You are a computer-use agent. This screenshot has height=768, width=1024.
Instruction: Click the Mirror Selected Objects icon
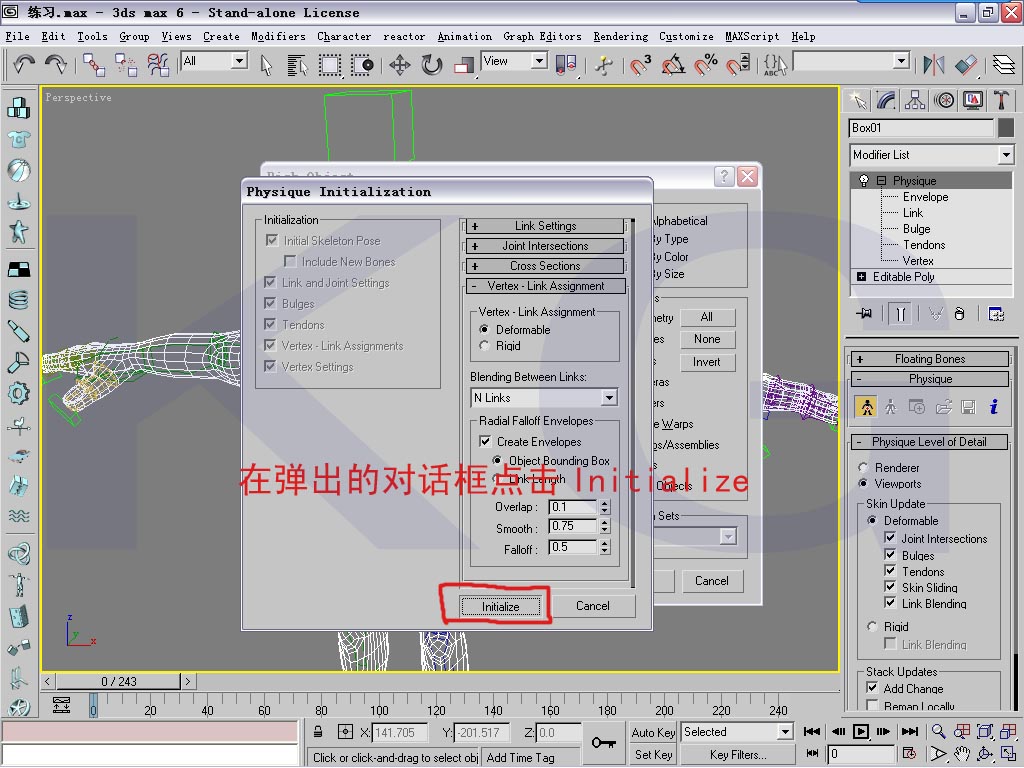pyautogui.click(x=933, y=65)
